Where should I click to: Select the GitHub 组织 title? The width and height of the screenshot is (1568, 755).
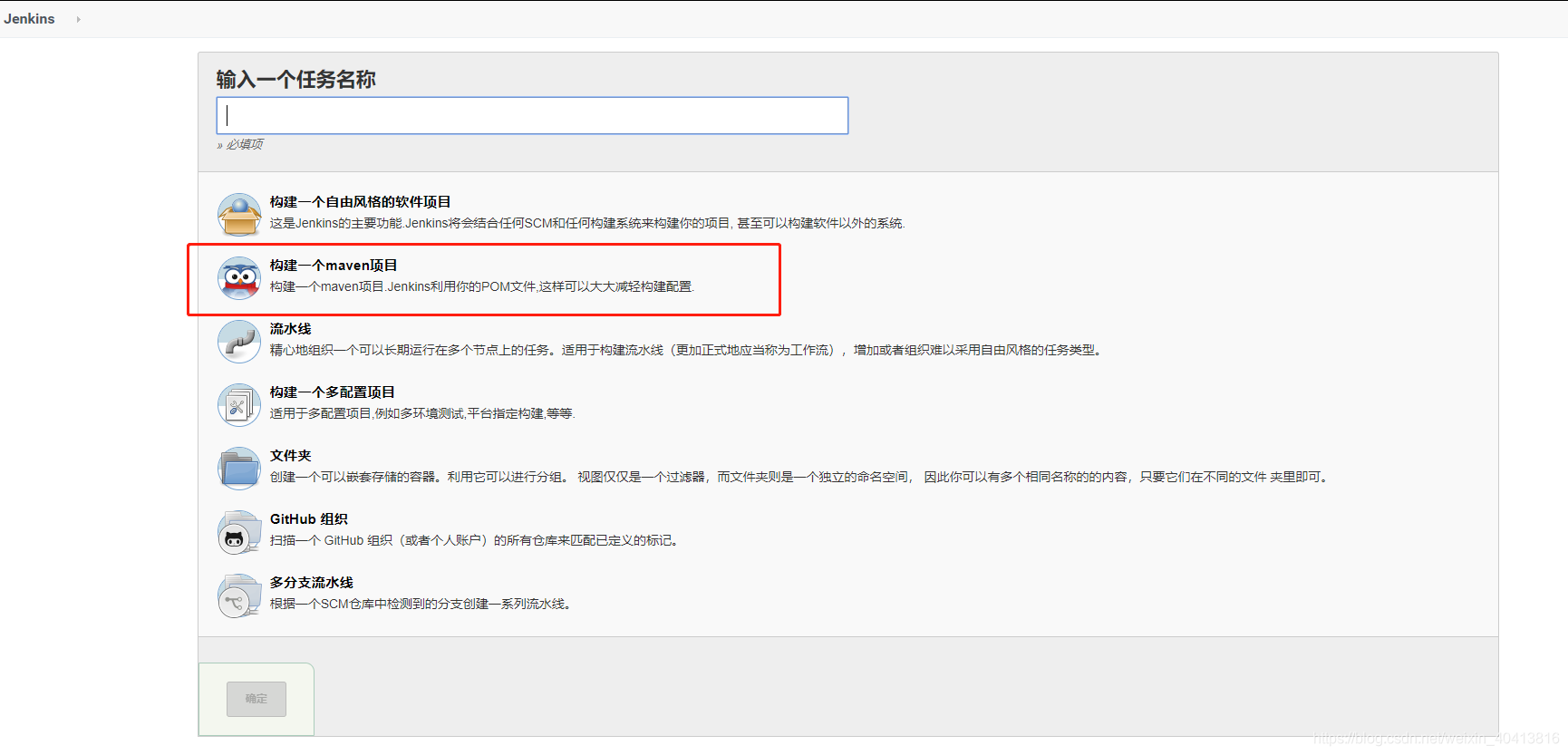point(309,518)
